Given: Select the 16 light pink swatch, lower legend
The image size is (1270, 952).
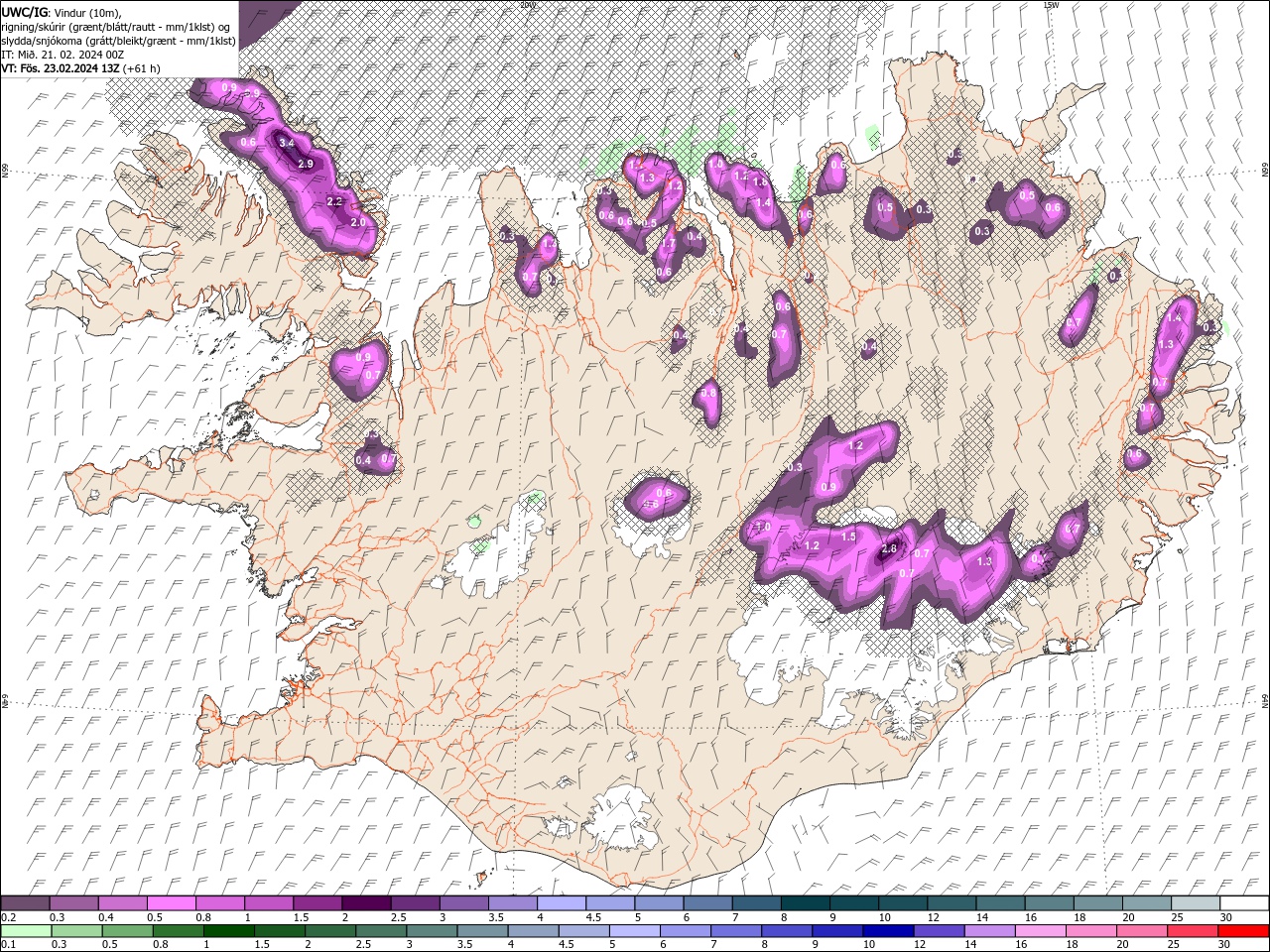Looking at the screenshot, I should [x=1040, y=931].
